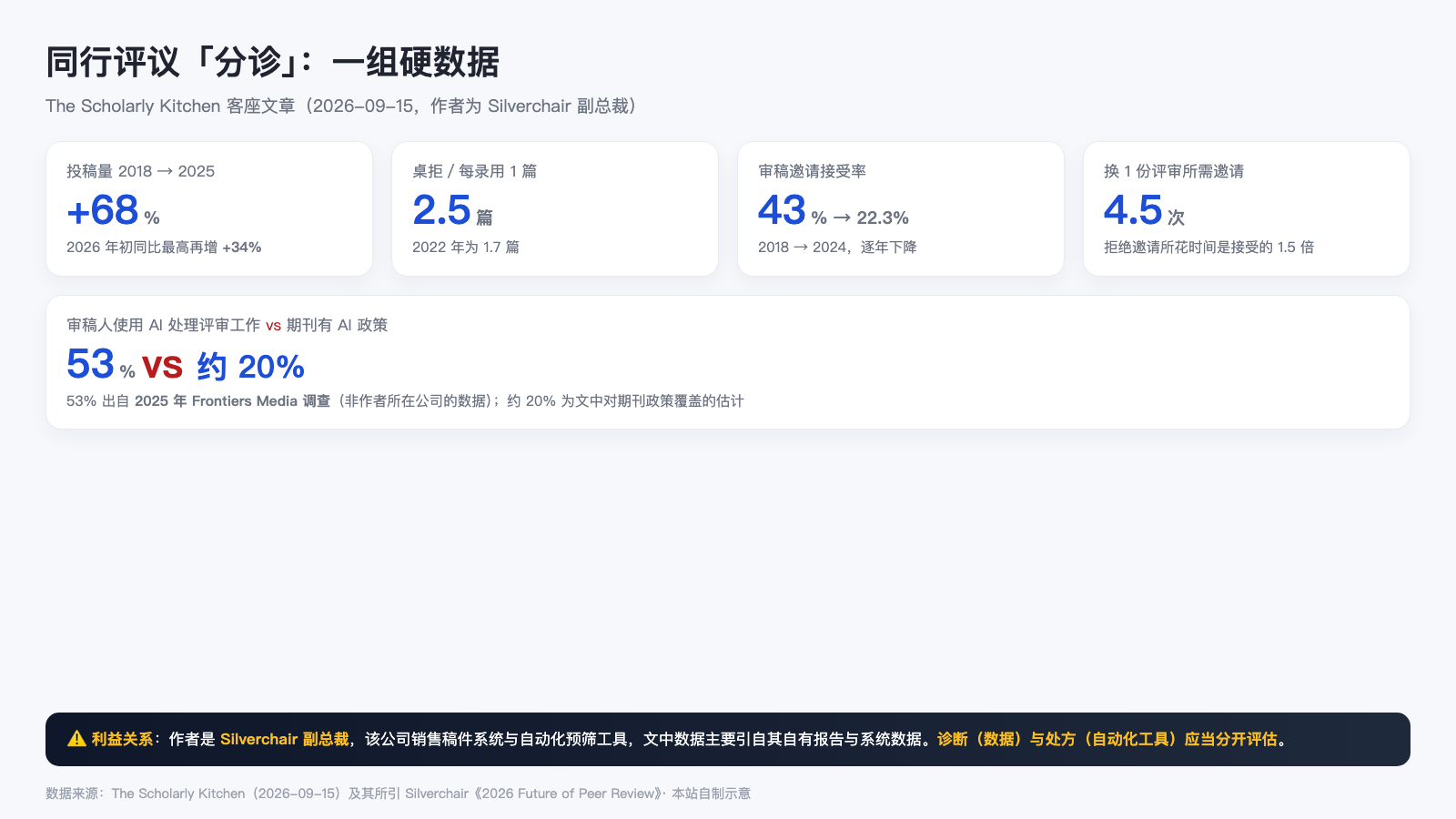Click the 数据来源 footer line
This screenshot has height=819, width=1456.
399,794
